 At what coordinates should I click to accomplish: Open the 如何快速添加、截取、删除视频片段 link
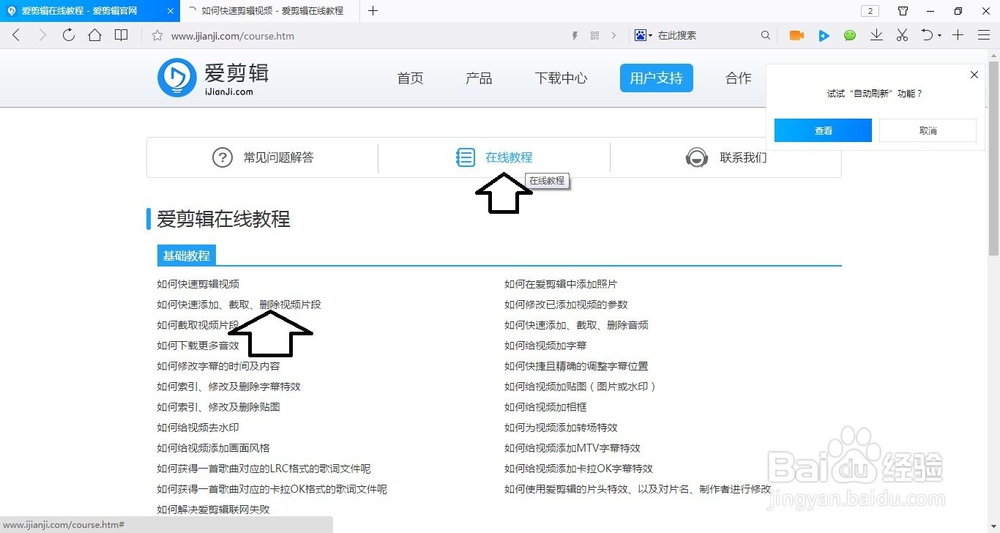pyautogui.click(x=239, y=304)
